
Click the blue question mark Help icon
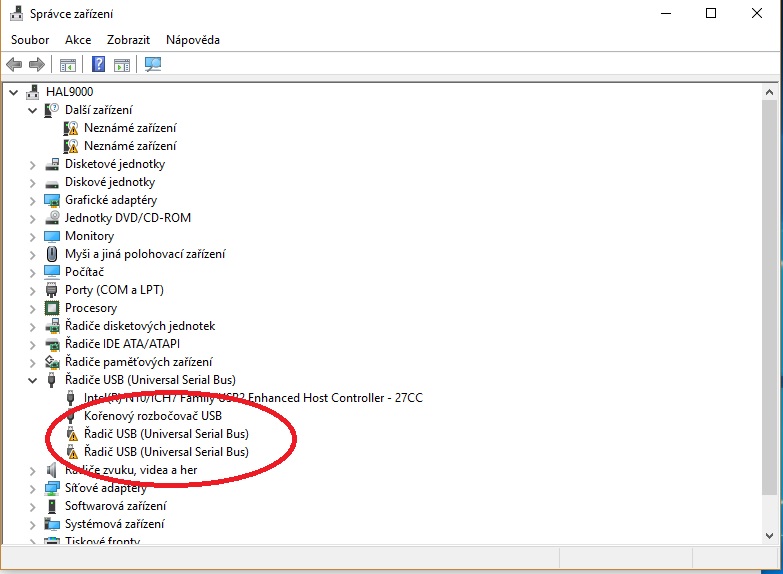(99, 65)
